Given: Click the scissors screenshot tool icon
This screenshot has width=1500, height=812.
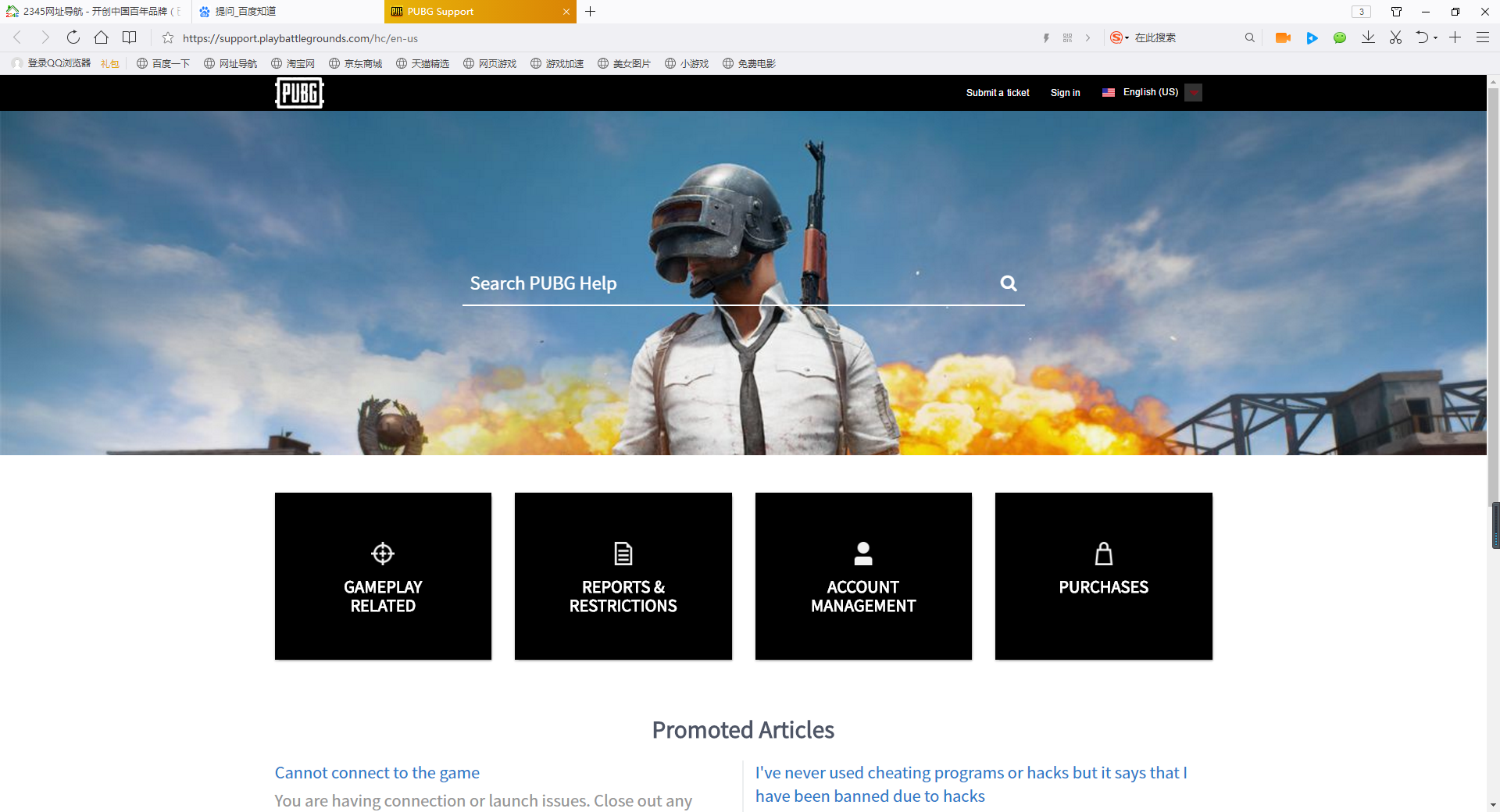Looking at the screenshot, I should 1395,37.
